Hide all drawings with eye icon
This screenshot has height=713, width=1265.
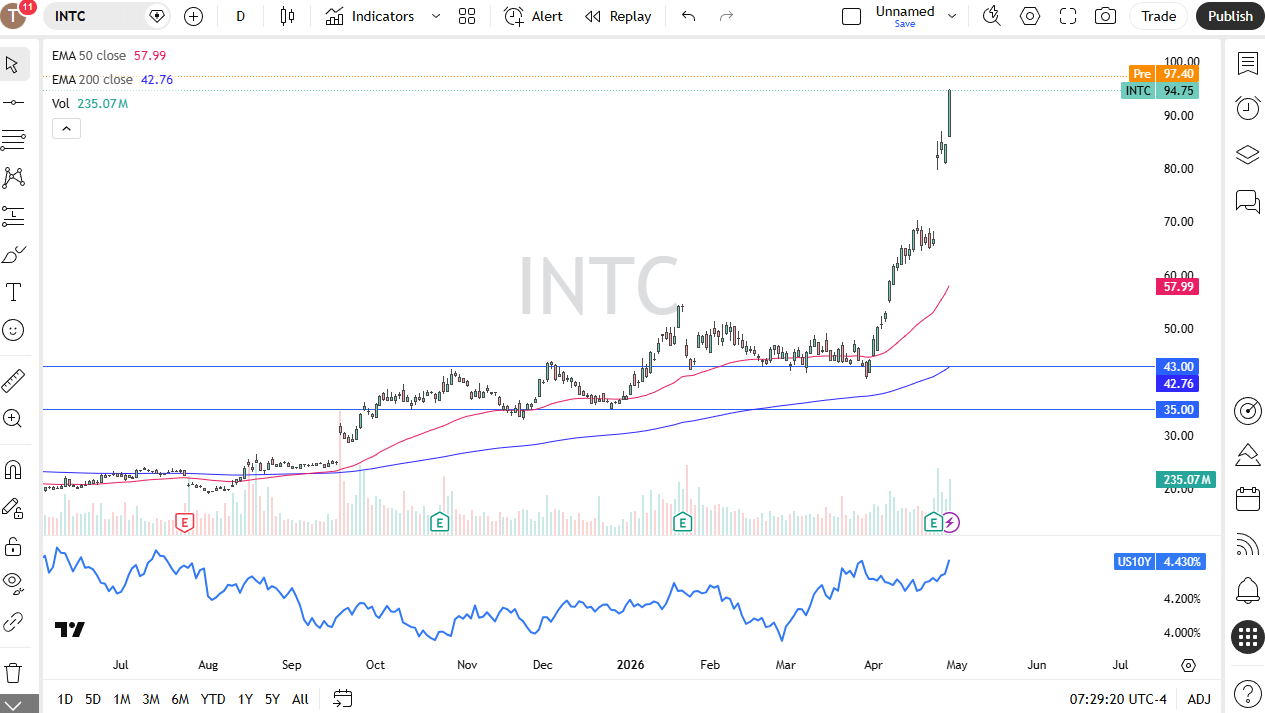(x=13, y=584)
